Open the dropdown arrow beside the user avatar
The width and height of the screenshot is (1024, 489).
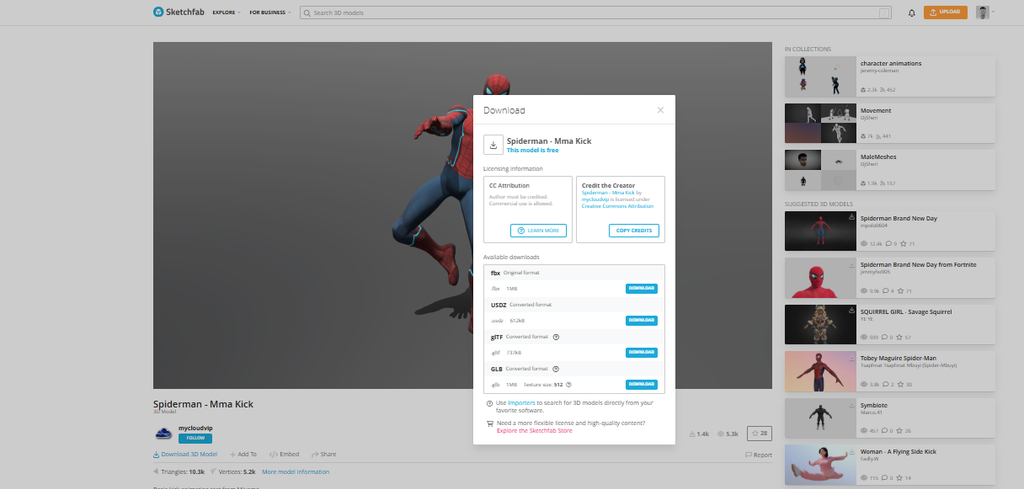coord(993,12)
